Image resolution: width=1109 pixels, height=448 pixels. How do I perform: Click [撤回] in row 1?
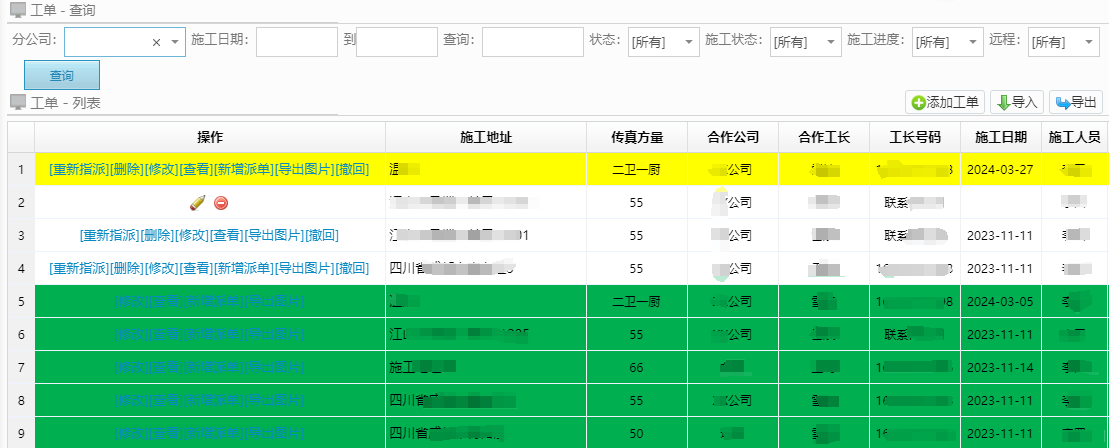click(352, 170)
